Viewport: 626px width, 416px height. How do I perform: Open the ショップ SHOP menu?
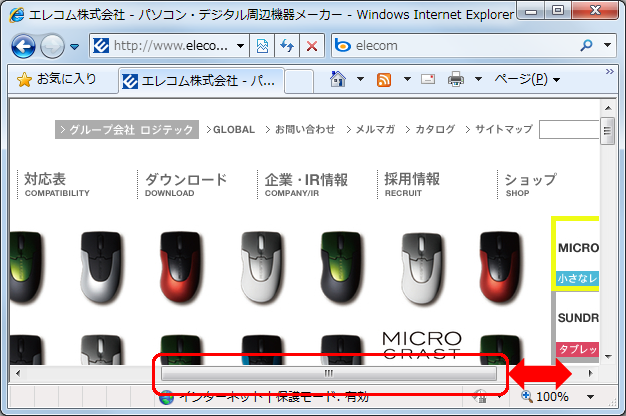coord(530,184)
